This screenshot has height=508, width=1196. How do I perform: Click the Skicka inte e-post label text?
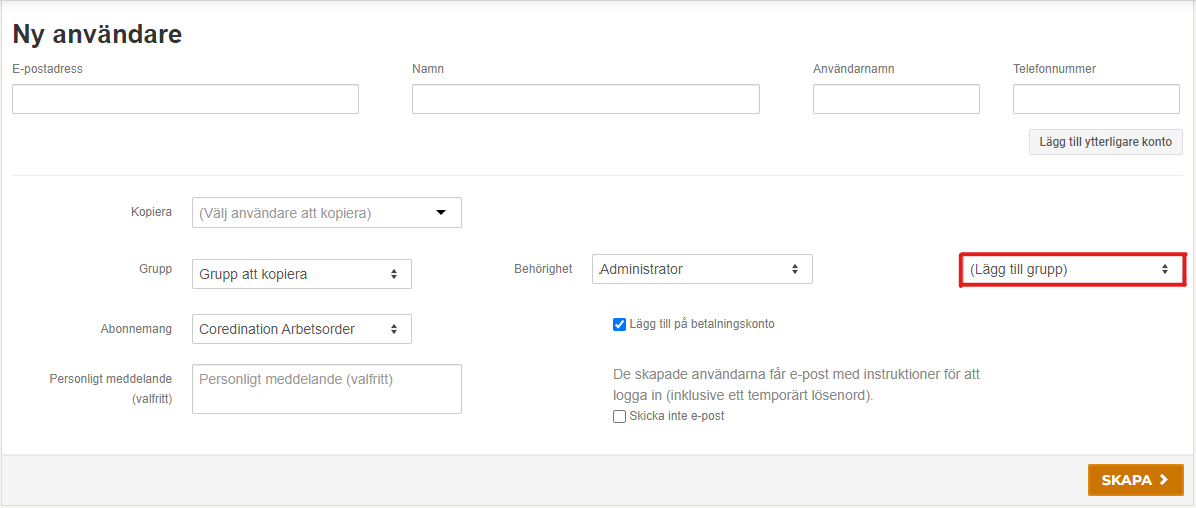click(677, 416)
